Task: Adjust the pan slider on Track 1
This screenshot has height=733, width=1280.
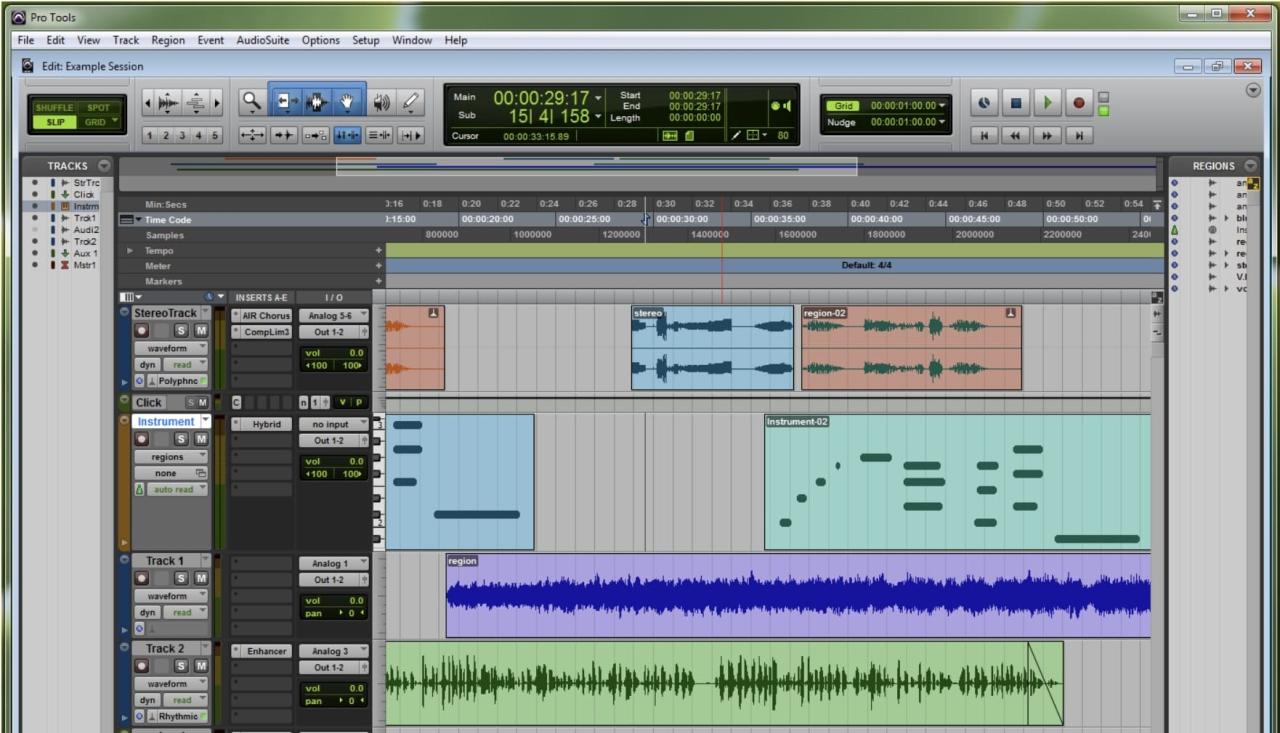Action: (x=335, y=611)
